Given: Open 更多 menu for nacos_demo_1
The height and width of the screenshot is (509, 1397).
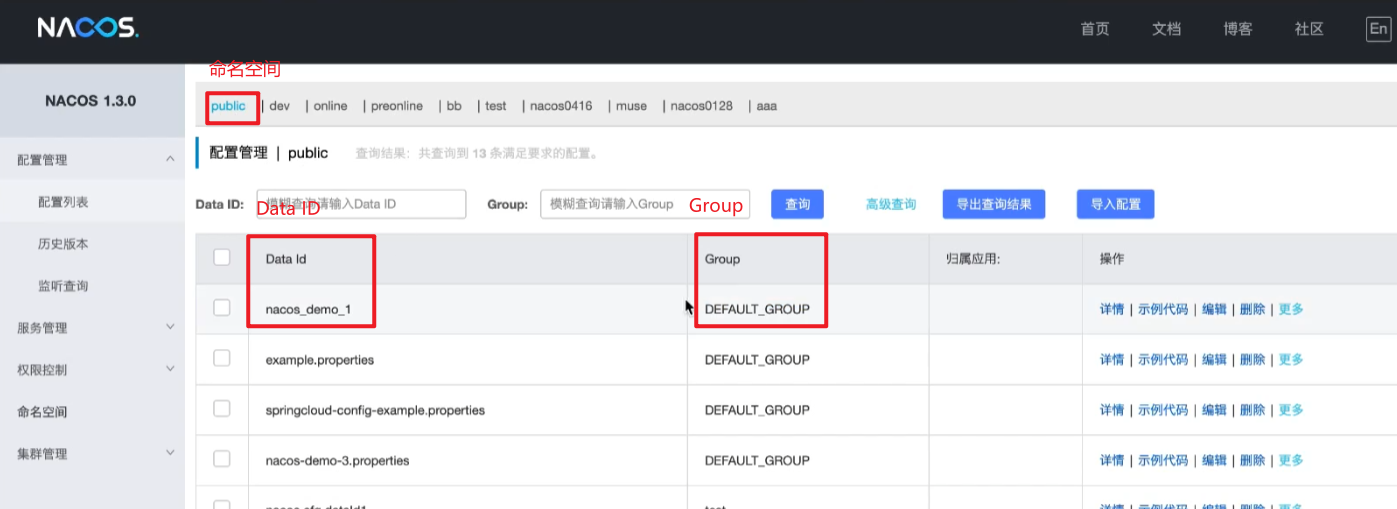Looking at the screenshot, I should point(1291,309).
